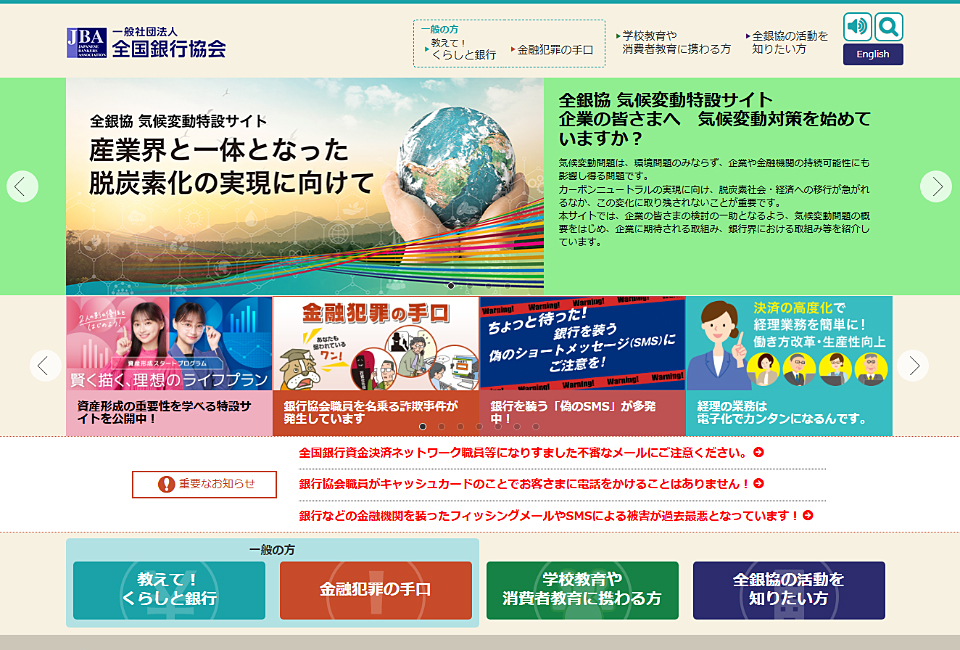Click the hero paragraph starting 気候変動問題は
This screenshot has height=650, width=960.
[714, 203]
